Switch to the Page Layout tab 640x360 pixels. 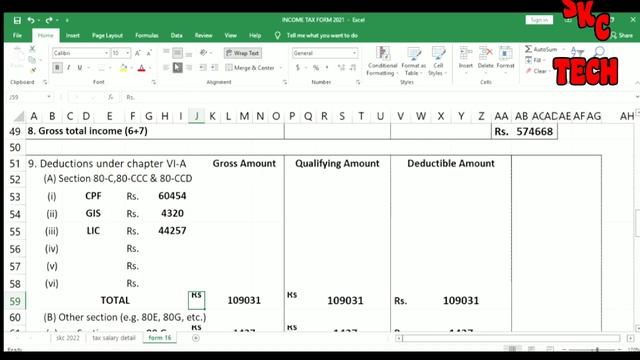coord(107,36)
